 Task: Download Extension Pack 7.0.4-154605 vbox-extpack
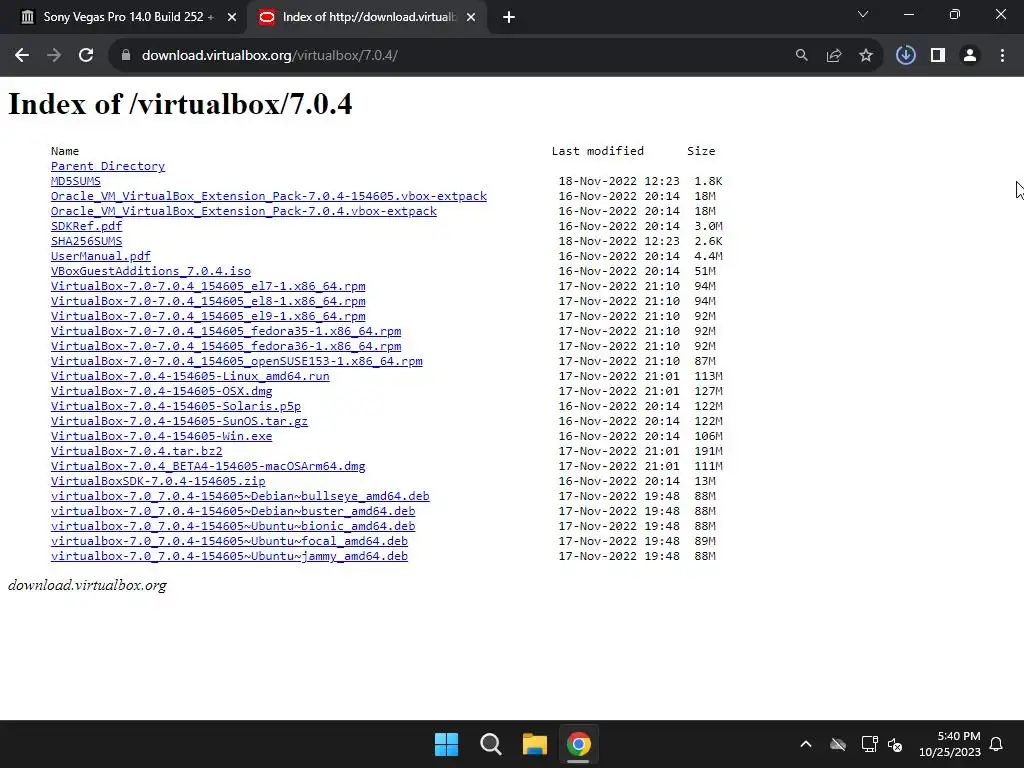[x=269, y=196]
